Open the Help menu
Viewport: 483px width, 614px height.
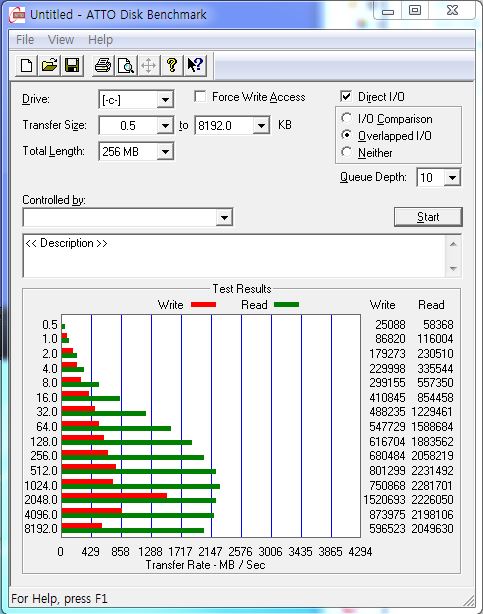(x=100, y=40)
